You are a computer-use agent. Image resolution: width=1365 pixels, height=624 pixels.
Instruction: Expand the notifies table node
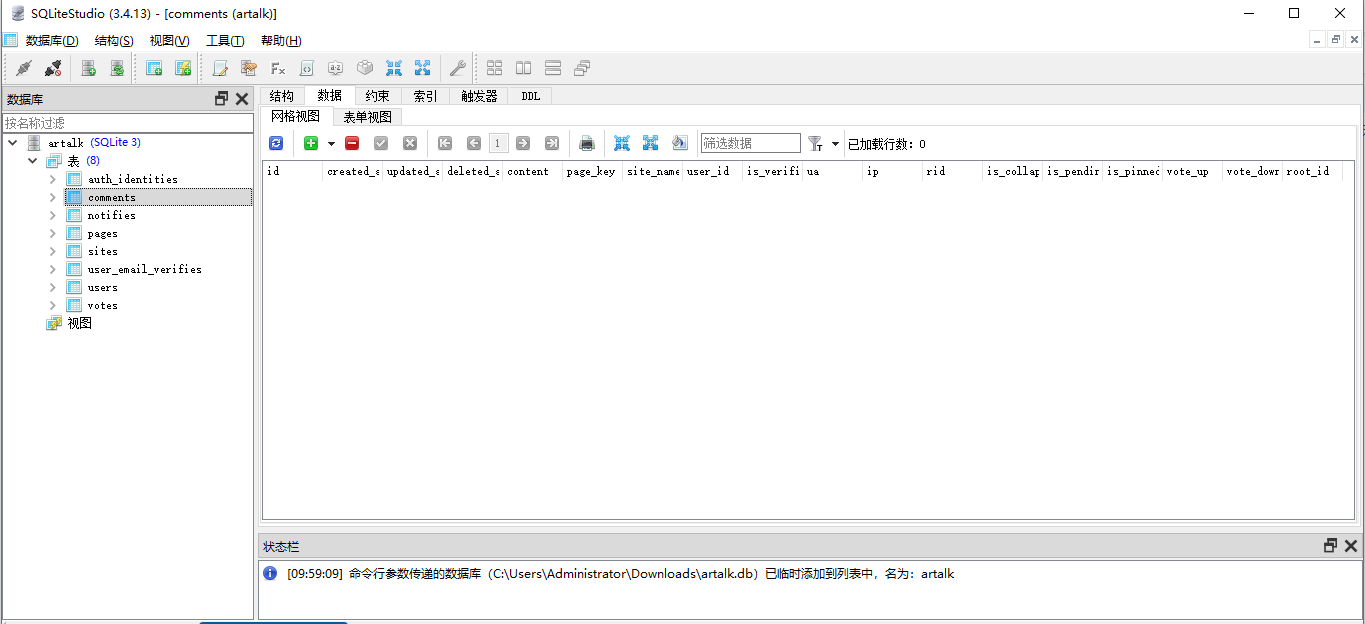coord(53,215)
